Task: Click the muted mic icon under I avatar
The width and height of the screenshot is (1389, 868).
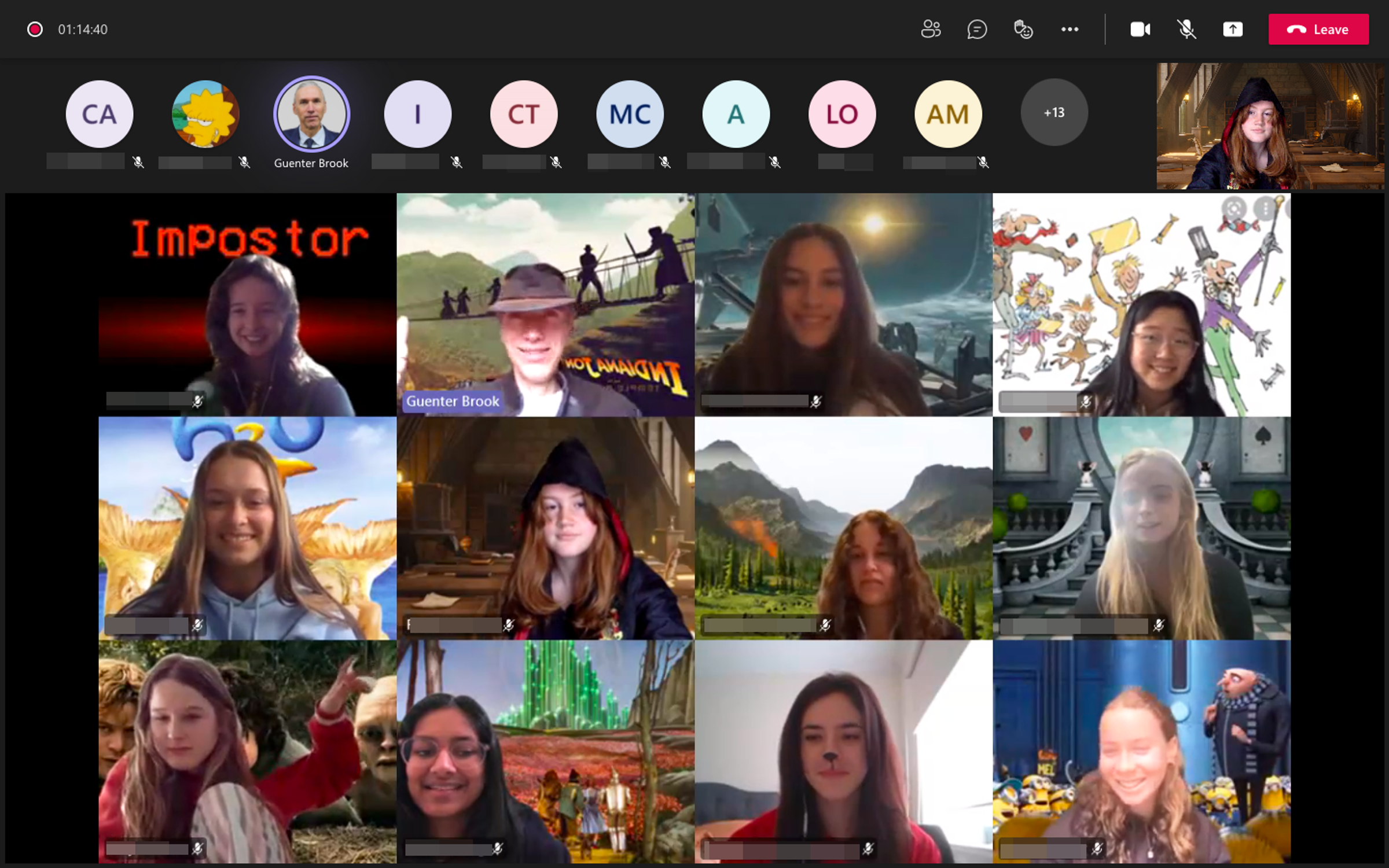Action: (457, 162)
